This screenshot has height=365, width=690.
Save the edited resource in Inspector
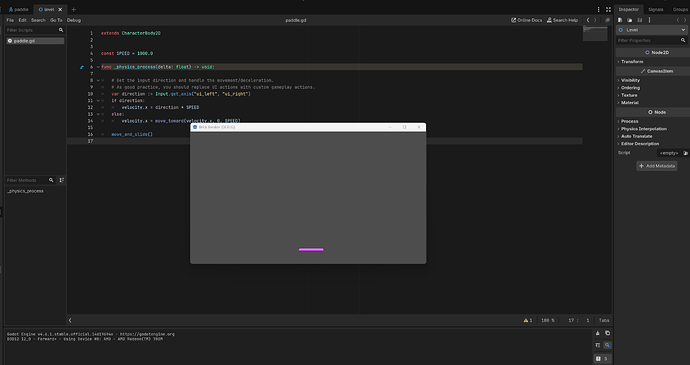(x=640, y=20)
